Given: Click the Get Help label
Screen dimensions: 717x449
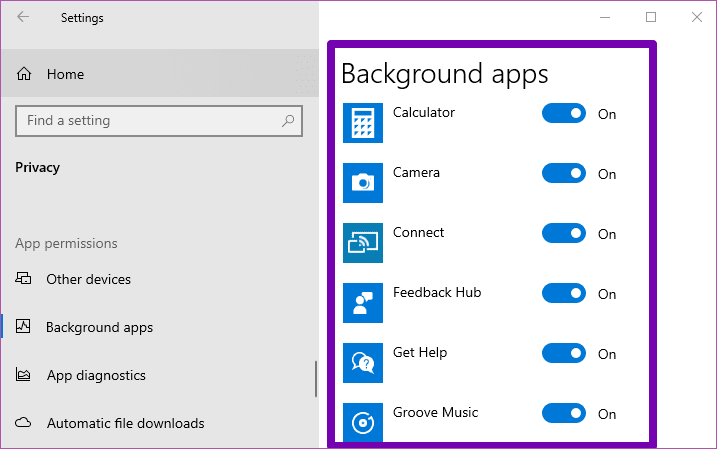Looking at the screenshot, I should pyautogui.click(x=420, y=353).
